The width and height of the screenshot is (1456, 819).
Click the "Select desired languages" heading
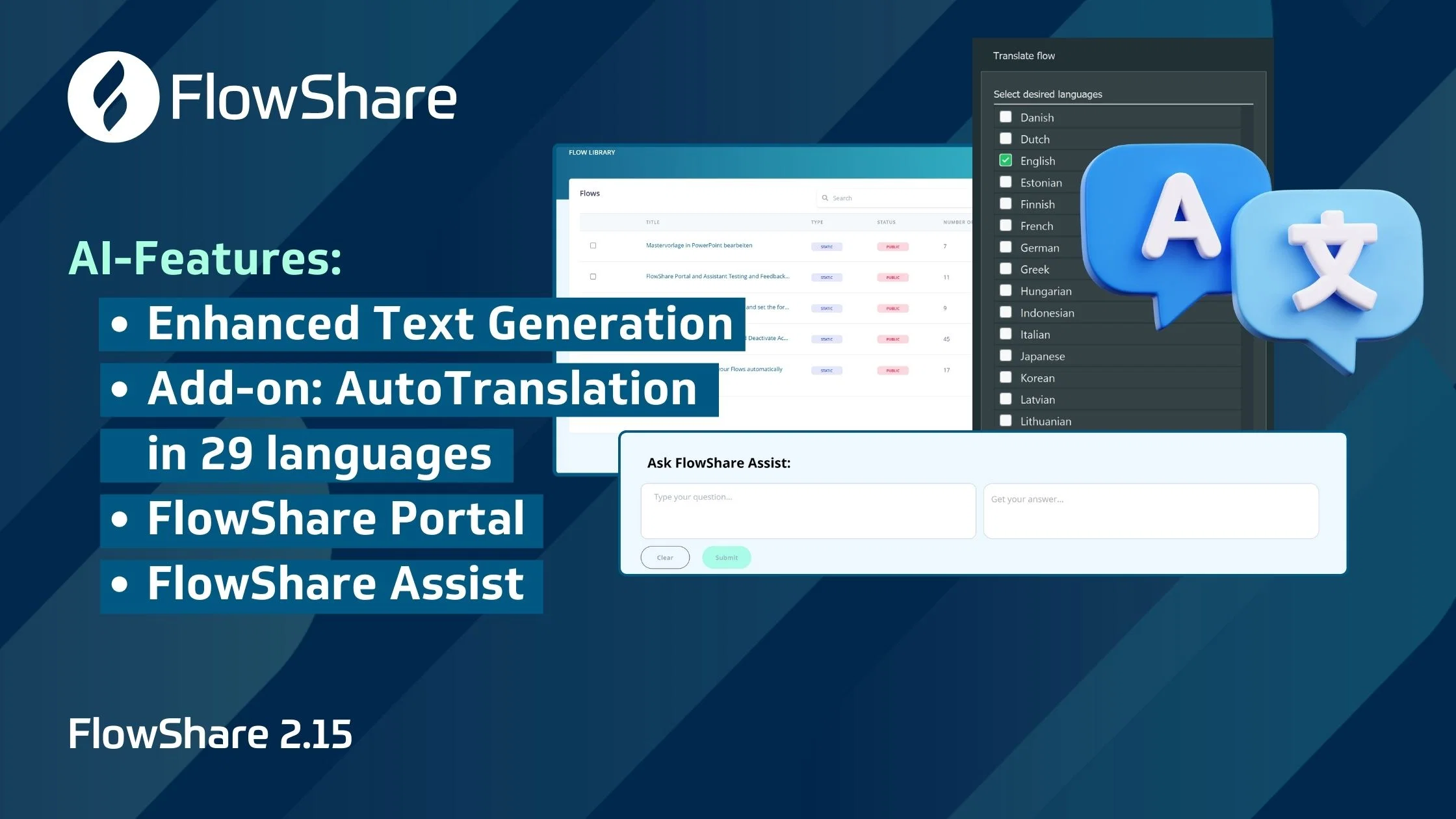(1048, 94)
